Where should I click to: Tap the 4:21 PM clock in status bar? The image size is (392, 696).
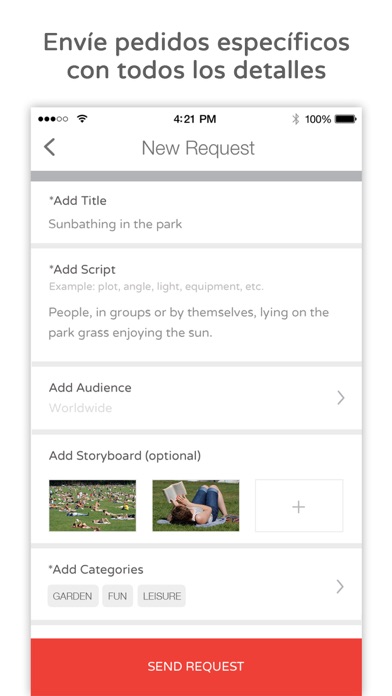click(194, 119)
